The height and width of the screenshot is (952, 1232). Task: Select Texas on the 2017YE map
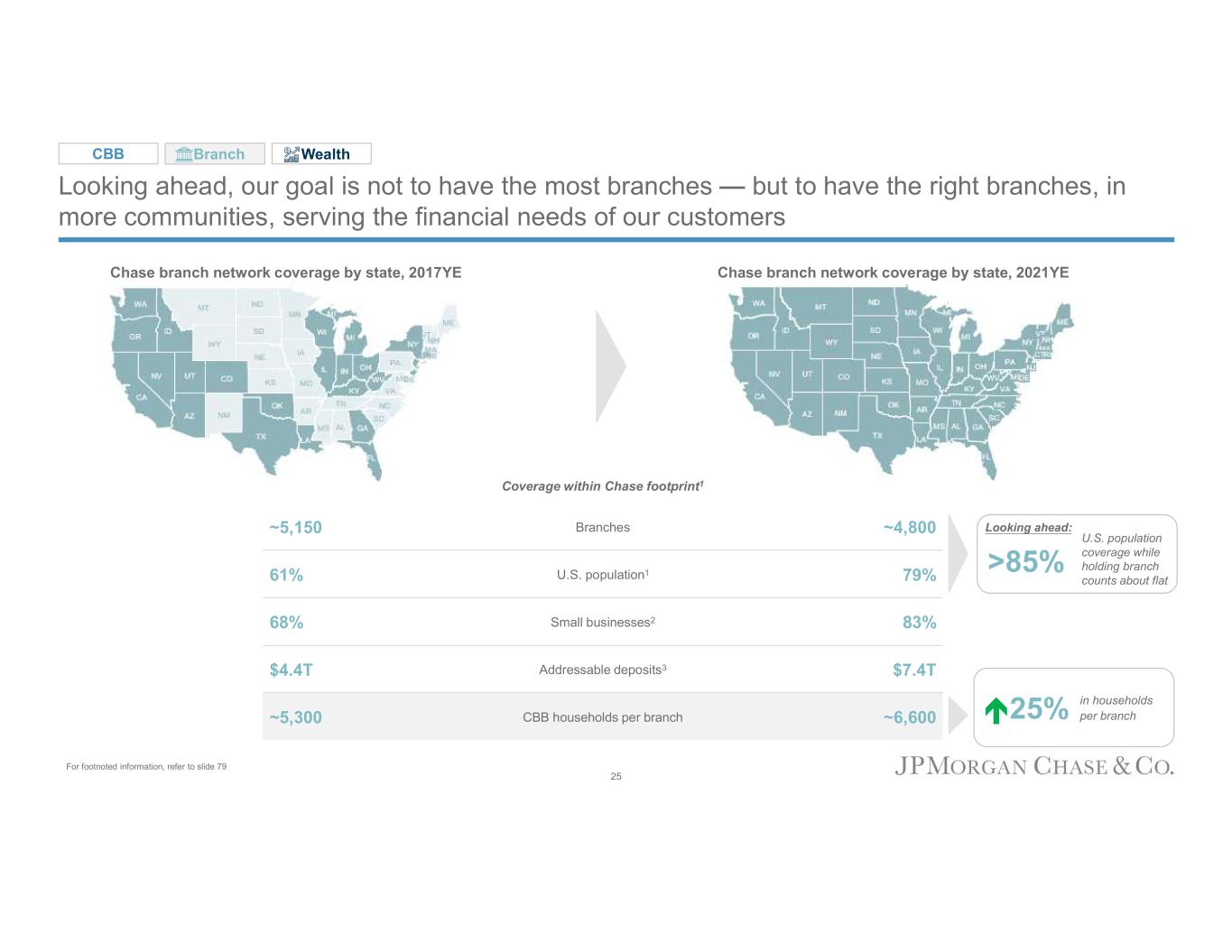pos(261,437)
